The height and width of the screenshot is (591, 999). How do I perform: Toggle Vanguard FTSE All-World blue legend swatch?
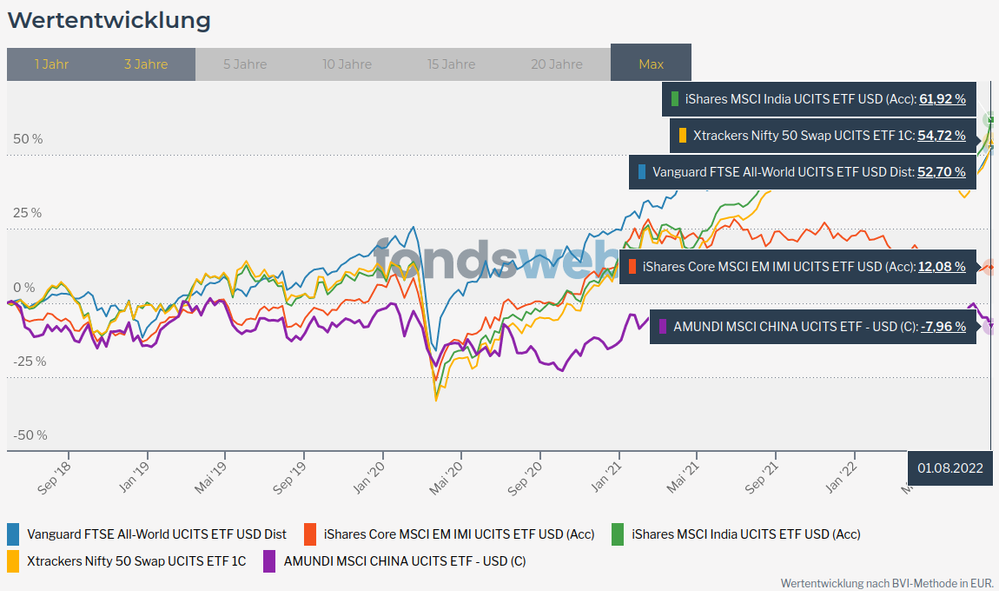click(x=13, y=534)
